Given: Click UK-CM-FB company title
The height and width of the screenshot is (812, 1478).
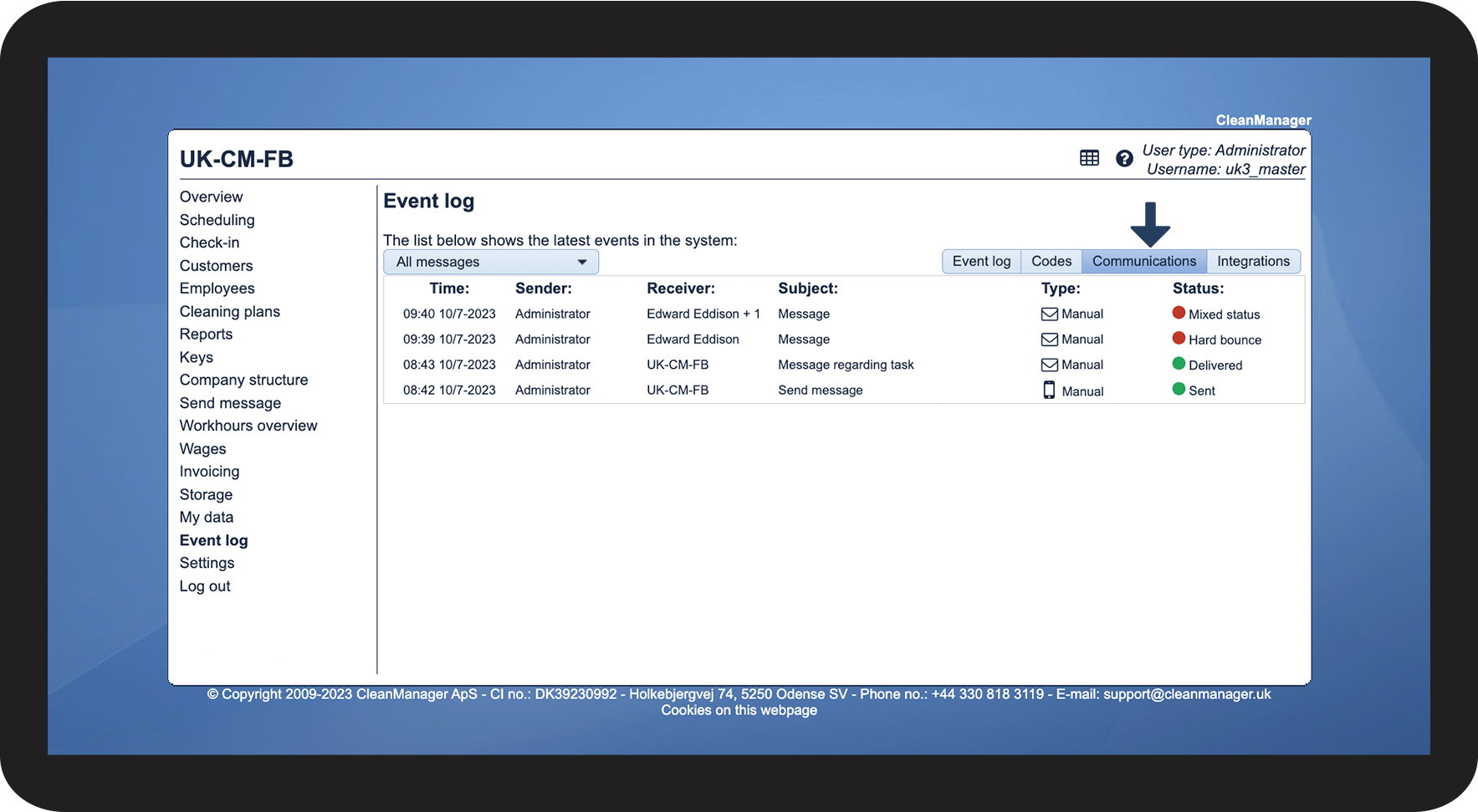Looking at the screenshot, I should pos(237,159).
